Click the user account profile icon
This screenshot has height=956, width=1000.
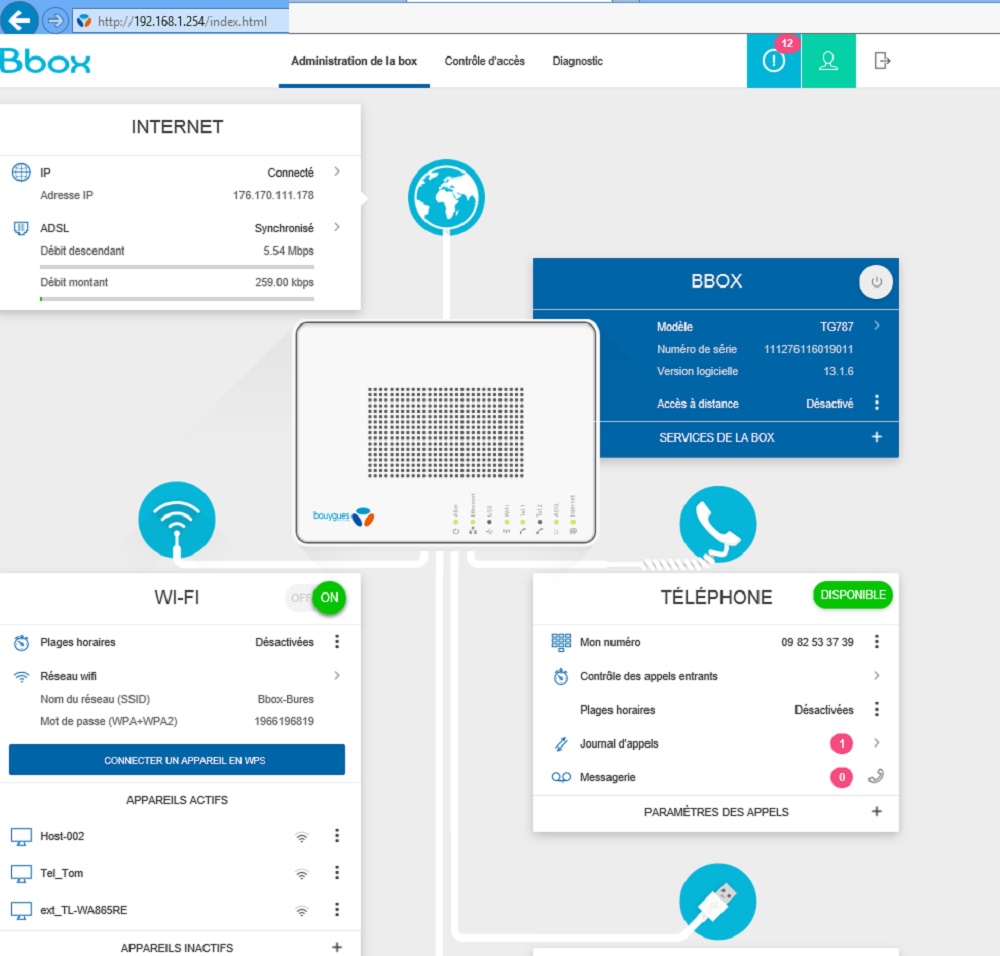(828, 61)
